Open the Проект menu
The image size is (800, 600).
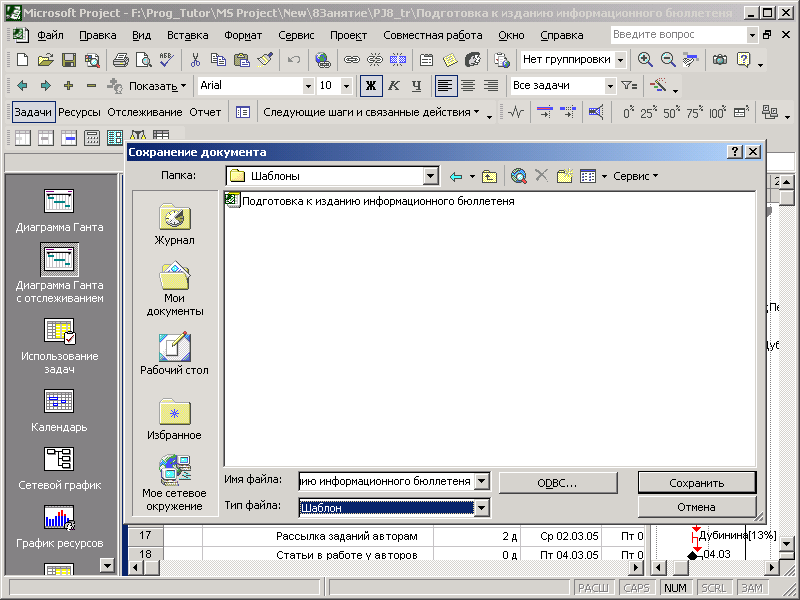coord(348,36)
